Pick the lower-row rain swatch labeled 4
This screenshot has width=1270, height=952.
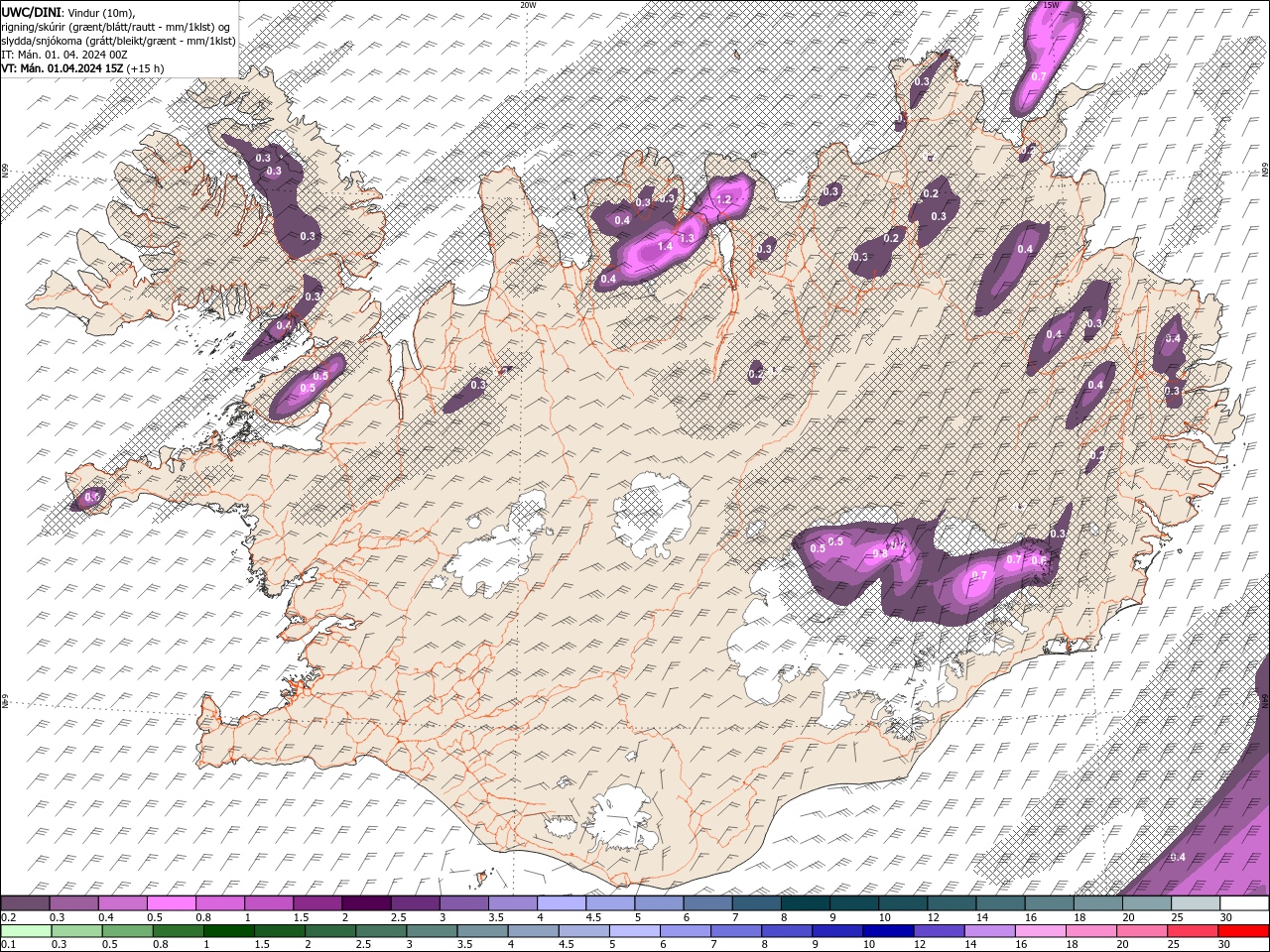[x=533, y=930]
